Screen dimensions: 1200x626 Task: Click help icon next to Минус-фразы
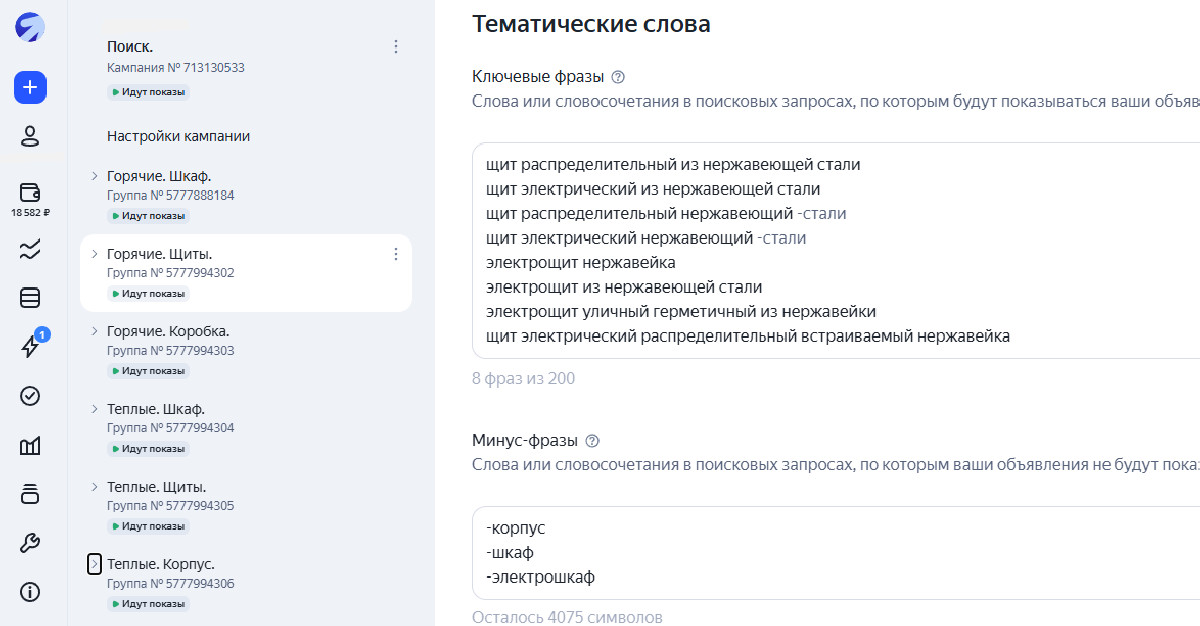point(592,441)
